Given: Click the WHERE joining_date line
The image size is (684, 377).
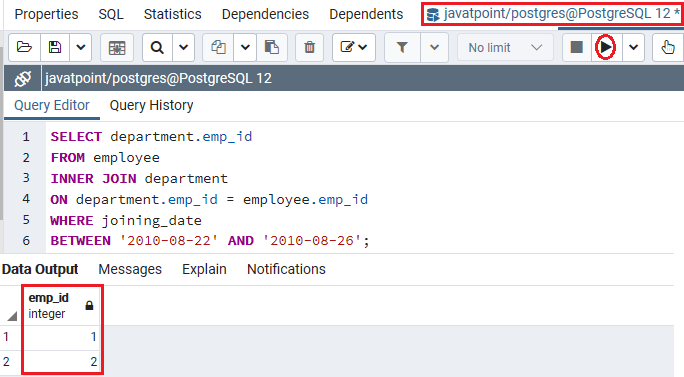Looking at the screenshot, I should tap(126, 220).
